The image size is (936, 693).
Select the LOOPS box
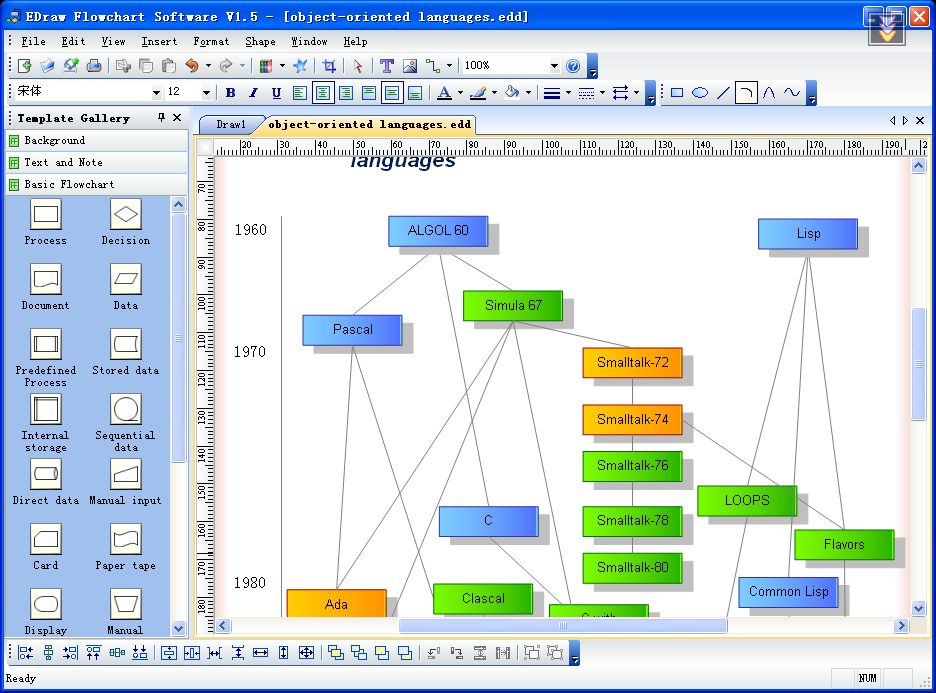coord(747,501)
